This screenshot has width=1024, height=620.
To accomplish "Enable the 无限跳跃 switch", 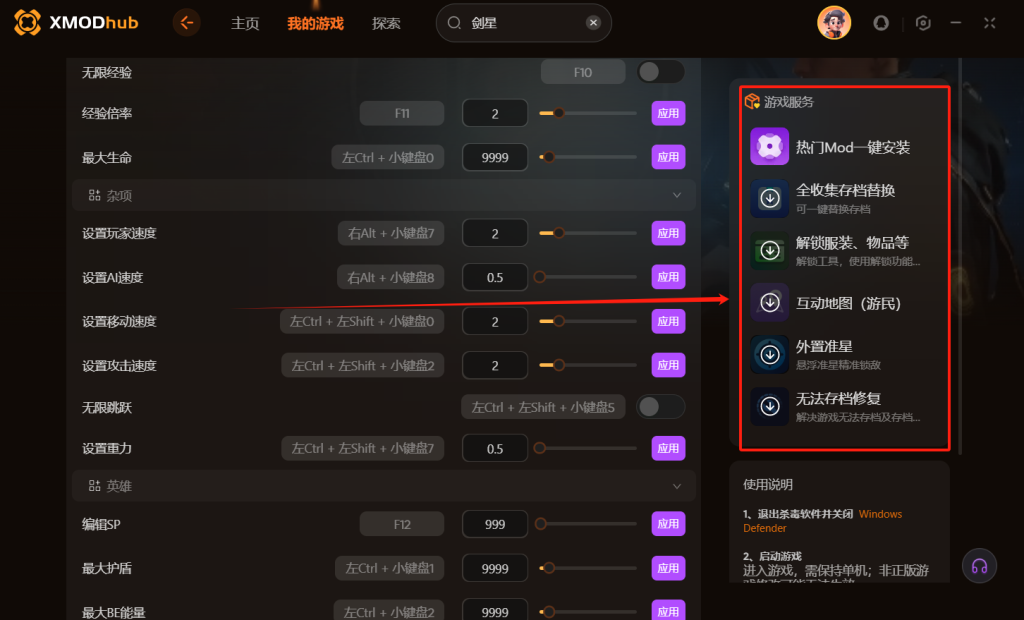I will (x=660, y=407).
